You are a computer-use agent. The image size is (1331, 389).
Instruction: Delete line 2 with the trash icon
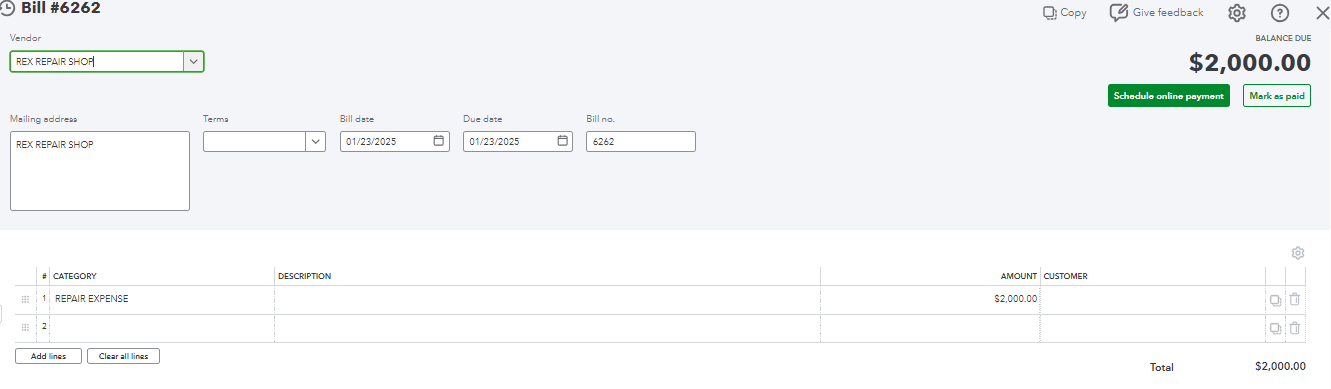tap(1294, 328)
